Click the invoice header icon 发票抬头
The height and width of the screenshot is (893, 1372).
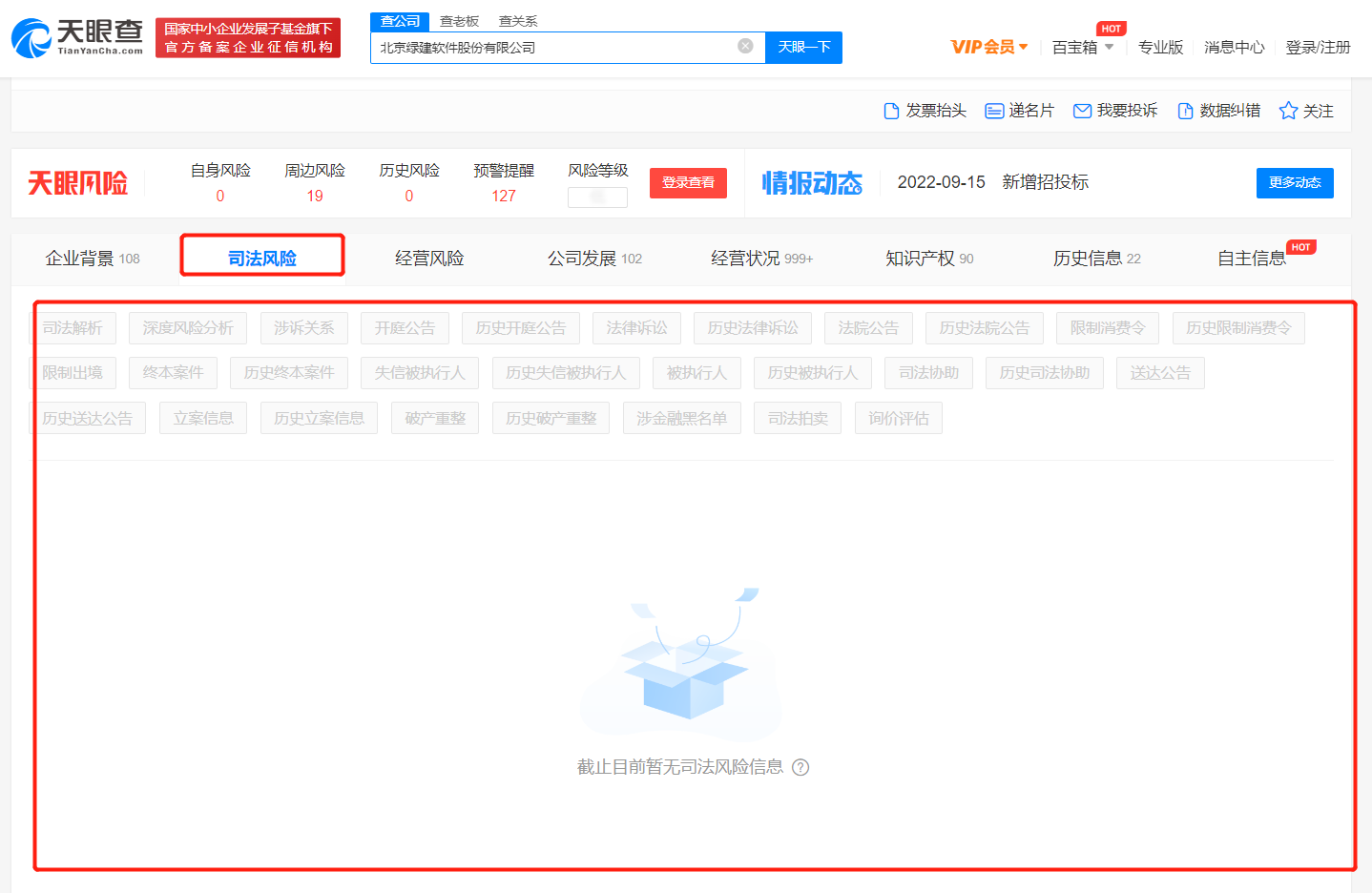point(891,111)
